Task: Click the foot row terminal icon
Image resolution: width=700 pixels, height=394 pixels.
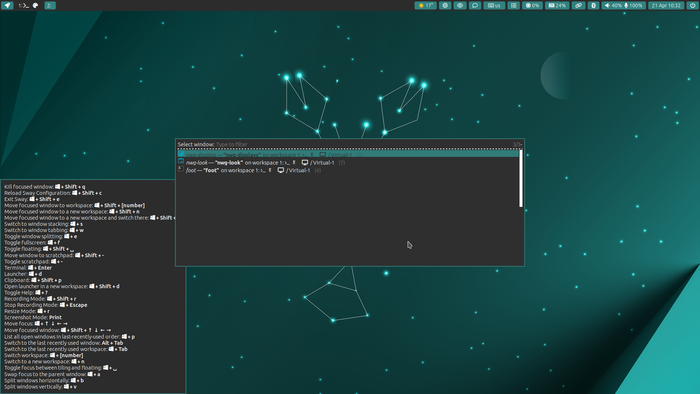Action: coord(181,169)
